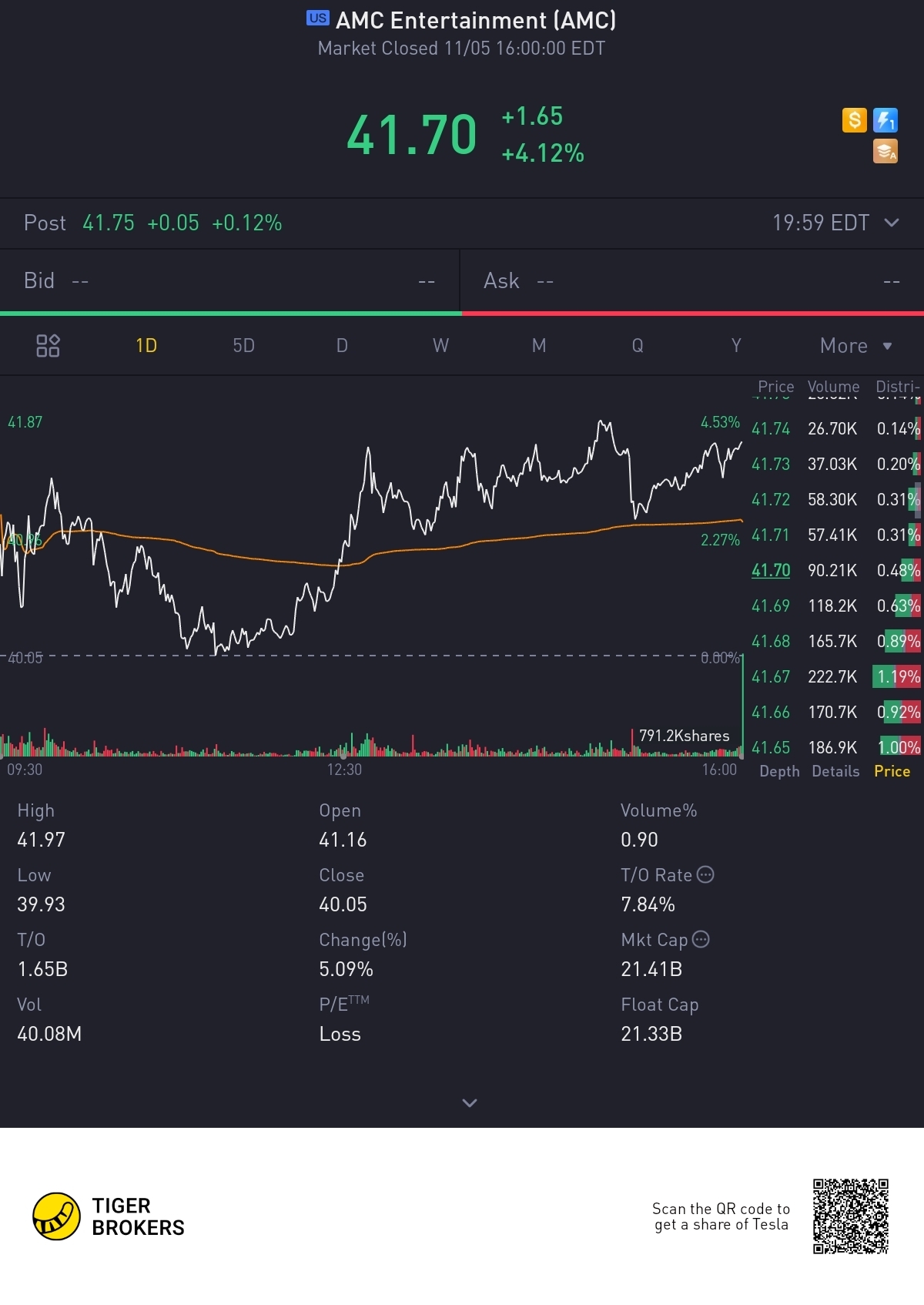This screenshot has height=1305, width=924.
Task: Select the 41.70 price level row
Action: point(835,570)
